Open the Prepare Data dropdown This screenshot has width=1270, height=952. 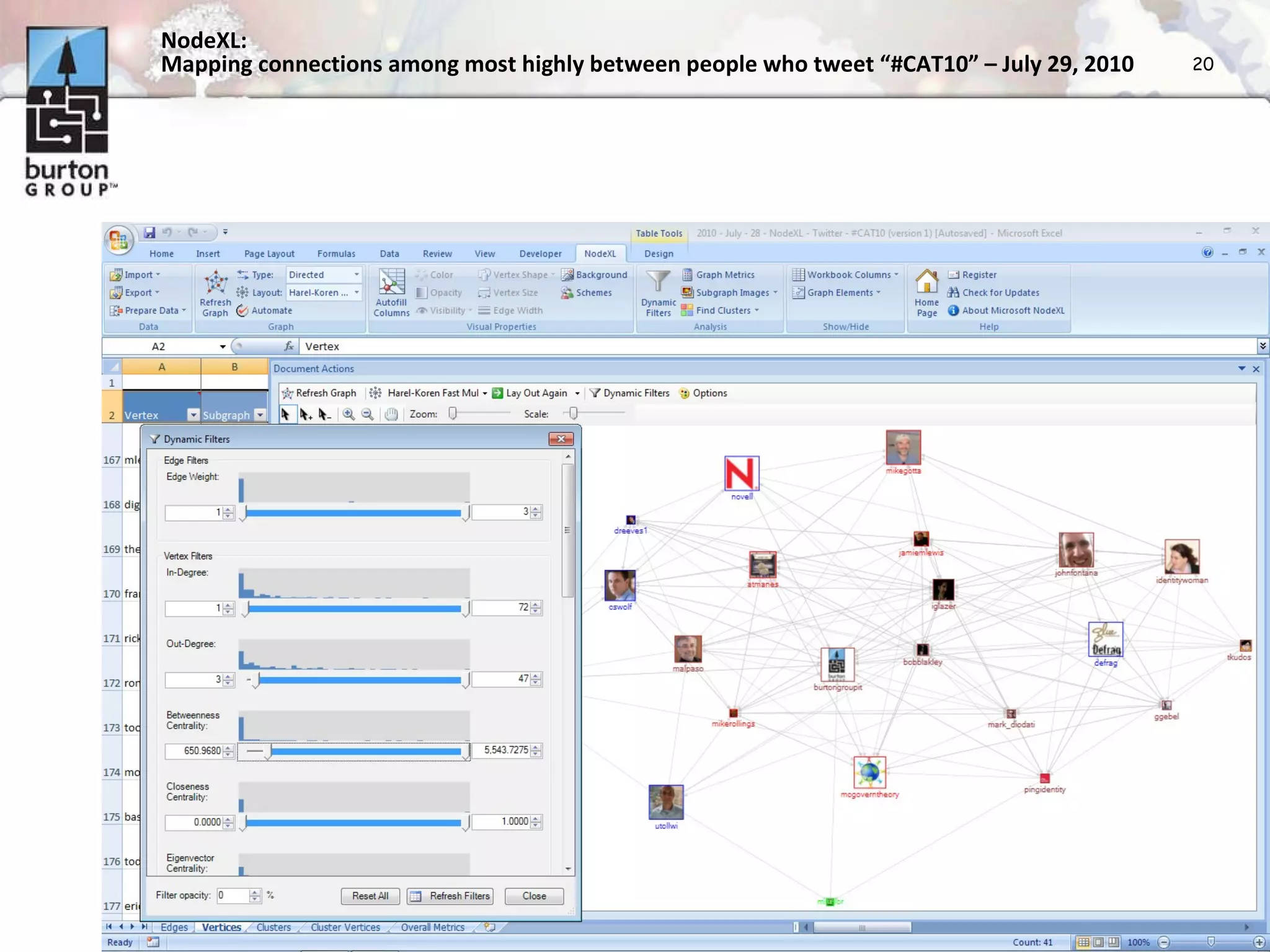coord(148,311)
